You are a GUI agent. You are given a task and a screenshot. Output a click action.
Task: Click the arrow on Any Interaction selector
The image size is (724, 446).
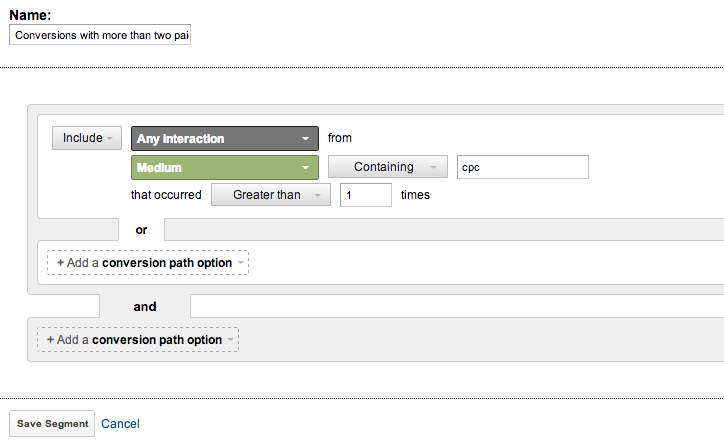coord(305,139)
